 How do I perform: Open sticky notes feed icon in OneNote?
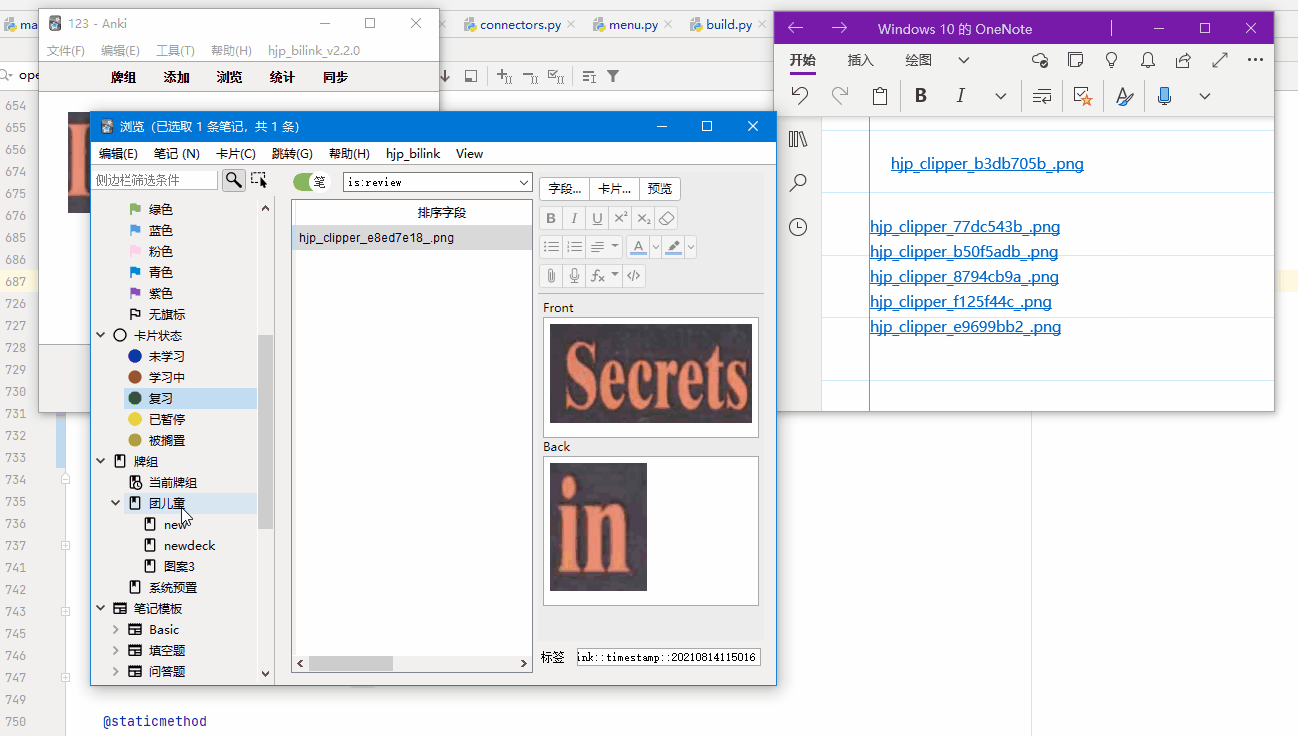click(1076, 60)
